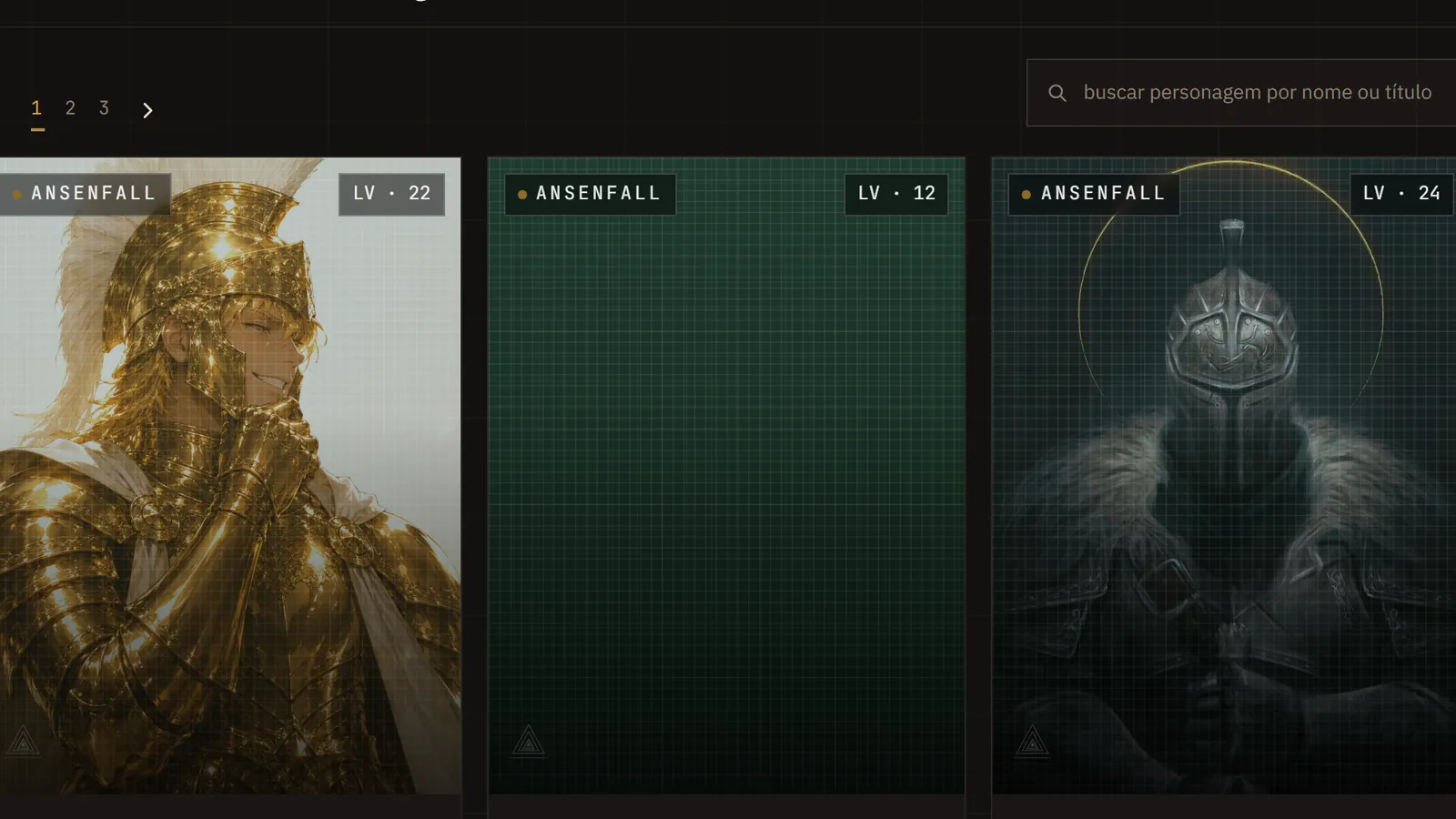The width and height of the screenshot is (1456, 819).
Task: Click triangle emblem on the LV 24 card
Action: 1033,742
